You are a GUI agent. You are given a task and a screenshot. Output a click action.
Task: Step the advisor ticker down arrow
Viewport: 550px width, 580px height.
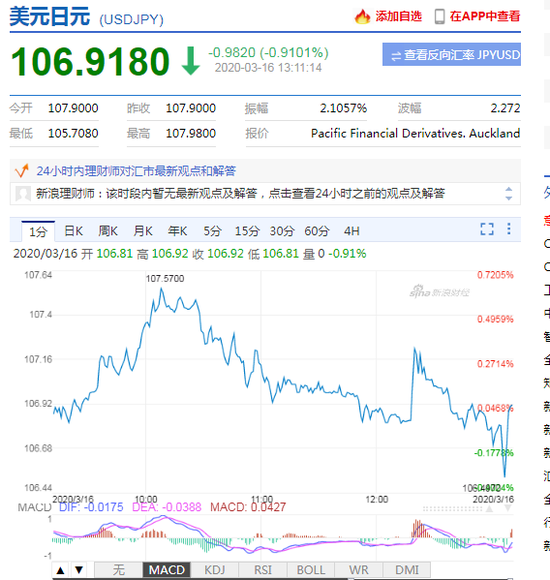(509, 198)
